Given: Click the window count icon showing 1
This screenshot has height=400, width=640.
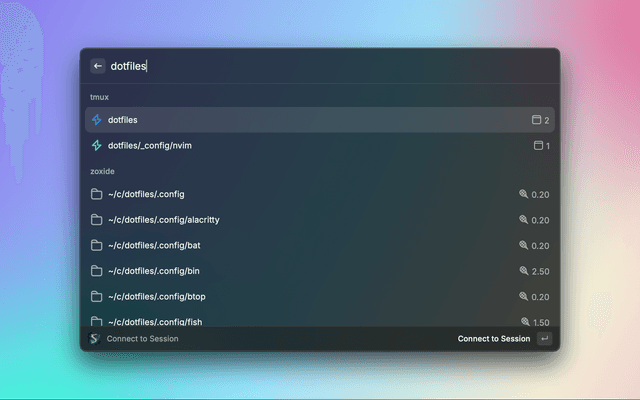Looking at the screenshot, I should 537,146.
